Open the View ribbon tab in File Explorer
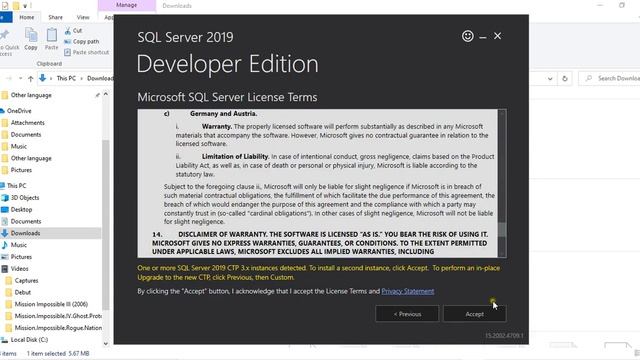 (x=83, y=17)
